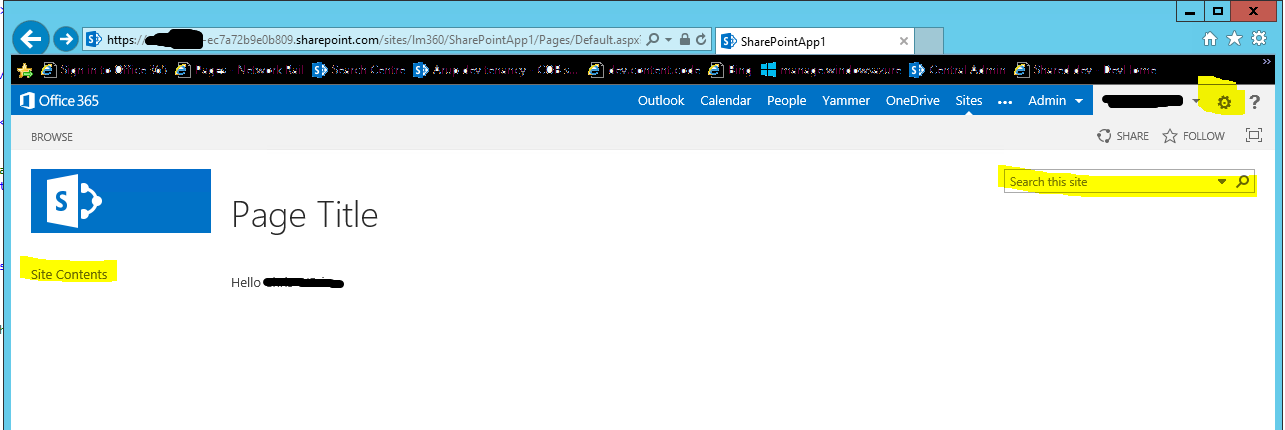Refresh the page in address bar
Image resolution: width=1285 pixels, height=430 pixels.
701,40
